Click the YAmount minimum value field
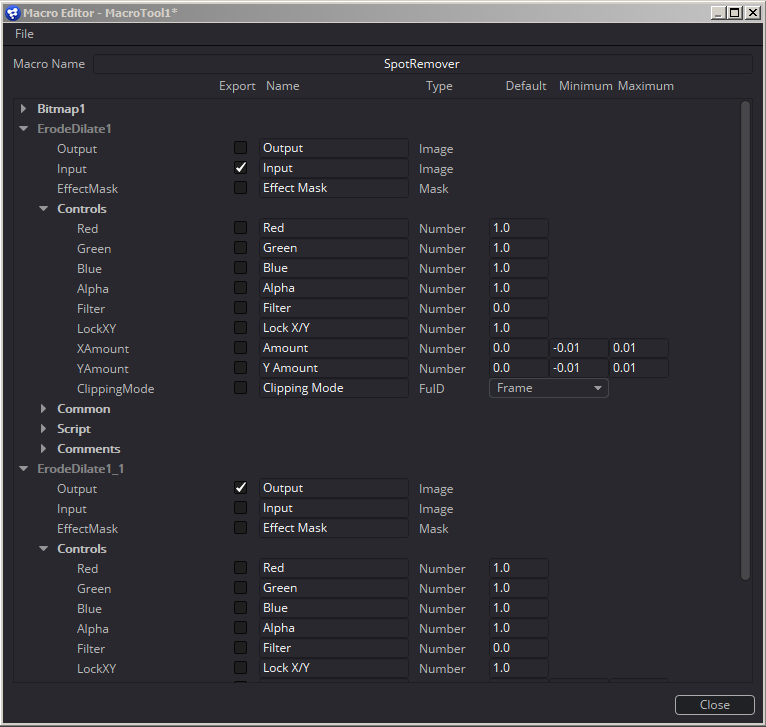766x727 pixels. pos(578,368)
